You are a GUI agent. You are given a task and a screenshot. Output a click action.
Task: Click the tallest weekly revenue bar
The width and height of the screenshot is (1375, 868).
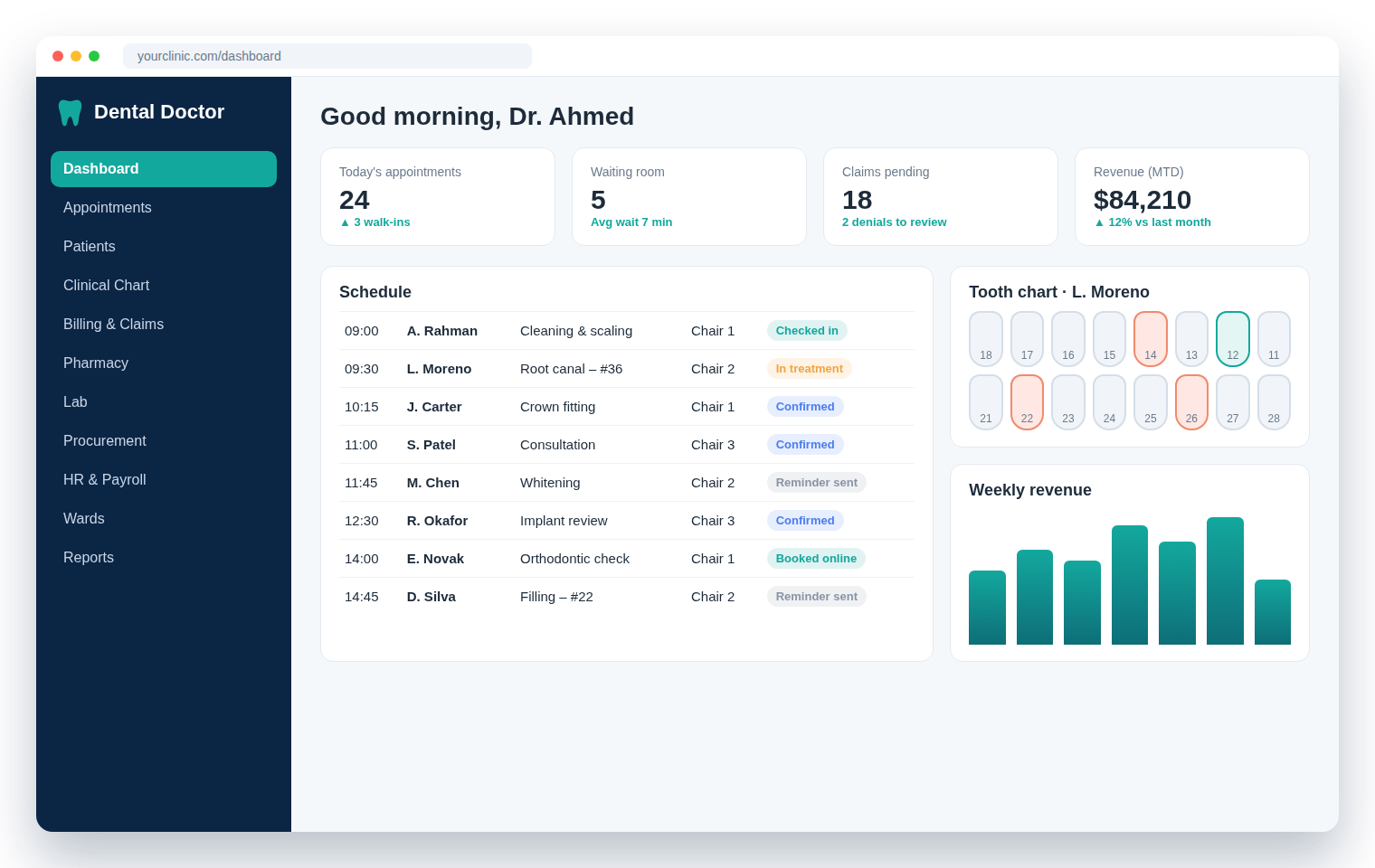click(x=1225, y=580)
